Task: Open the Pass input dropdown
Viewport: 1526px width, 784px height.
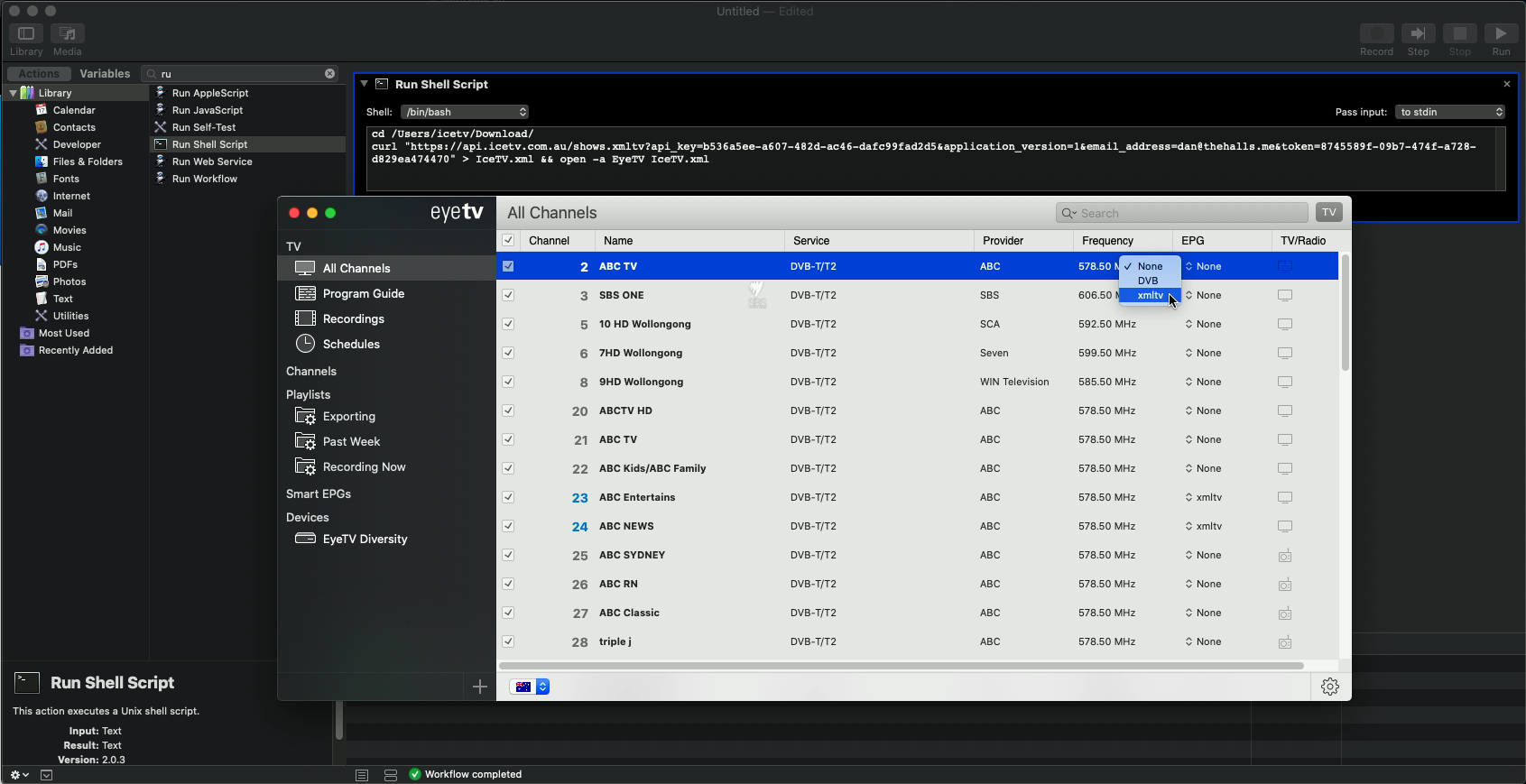Action: [x=1451, y=112]
